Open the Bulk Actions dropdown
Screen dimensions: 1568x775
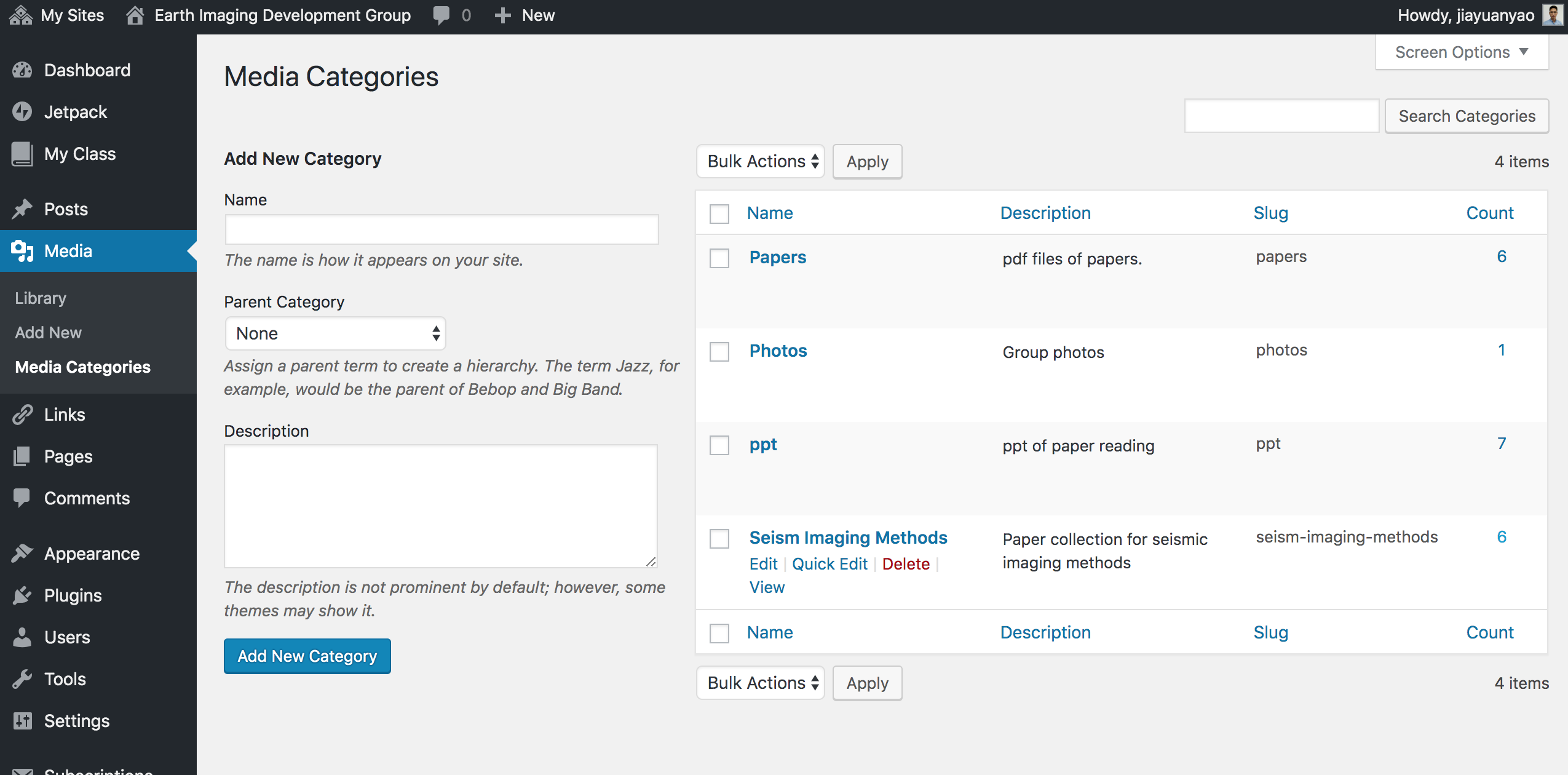tap(760, 161)
